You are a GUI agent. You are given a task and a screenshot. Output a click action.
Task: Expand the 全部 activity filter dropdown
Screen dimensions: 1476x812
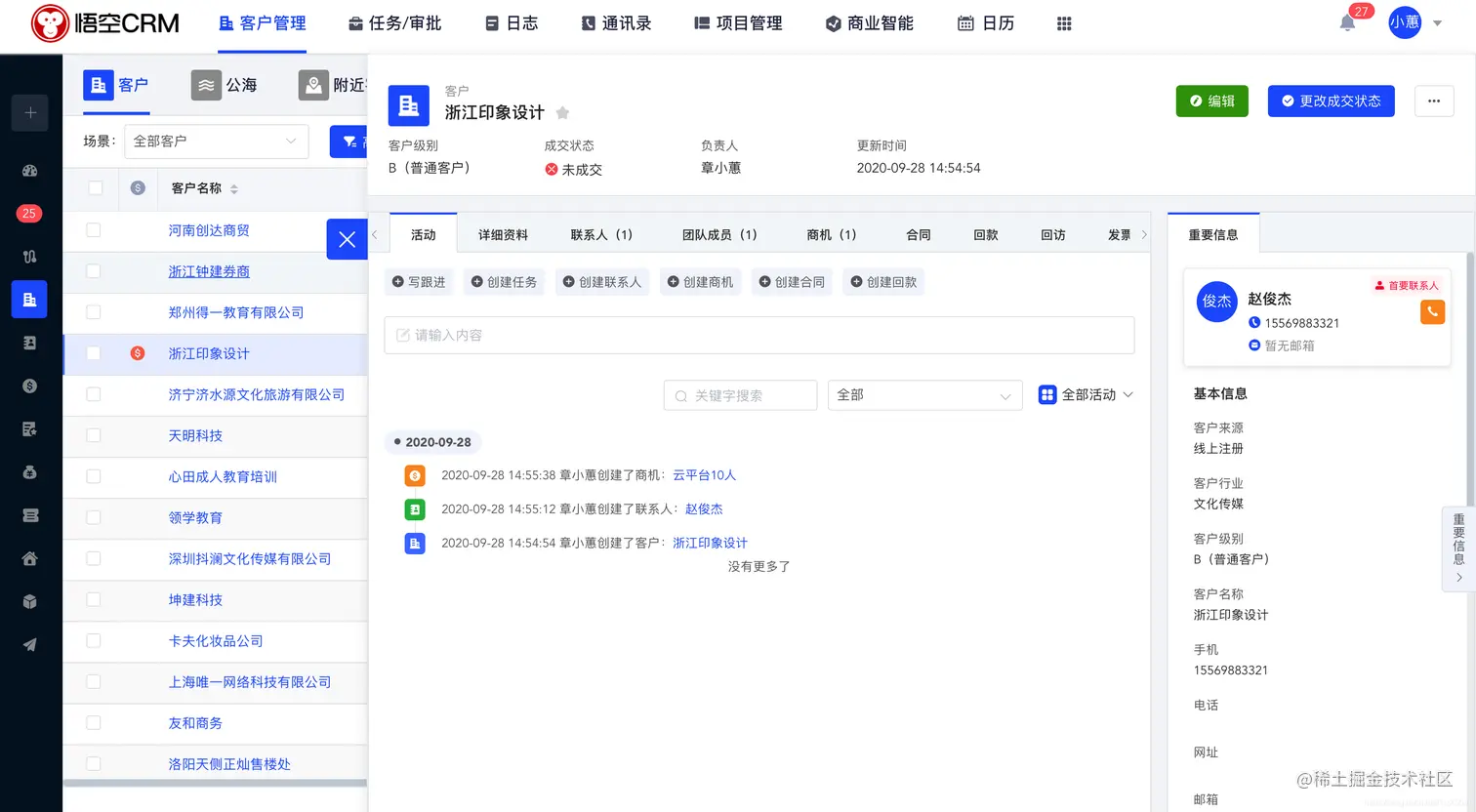pos(923,395)
